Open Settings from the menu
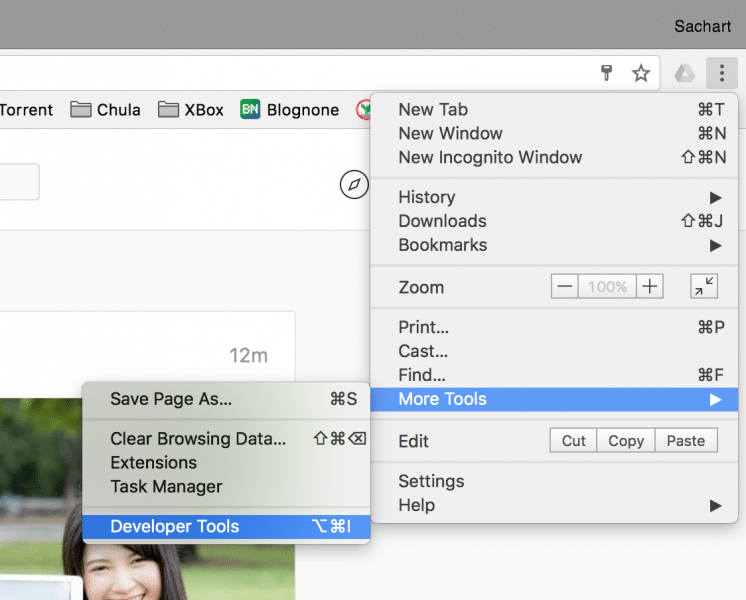746x600 pixels. point(554,481)
